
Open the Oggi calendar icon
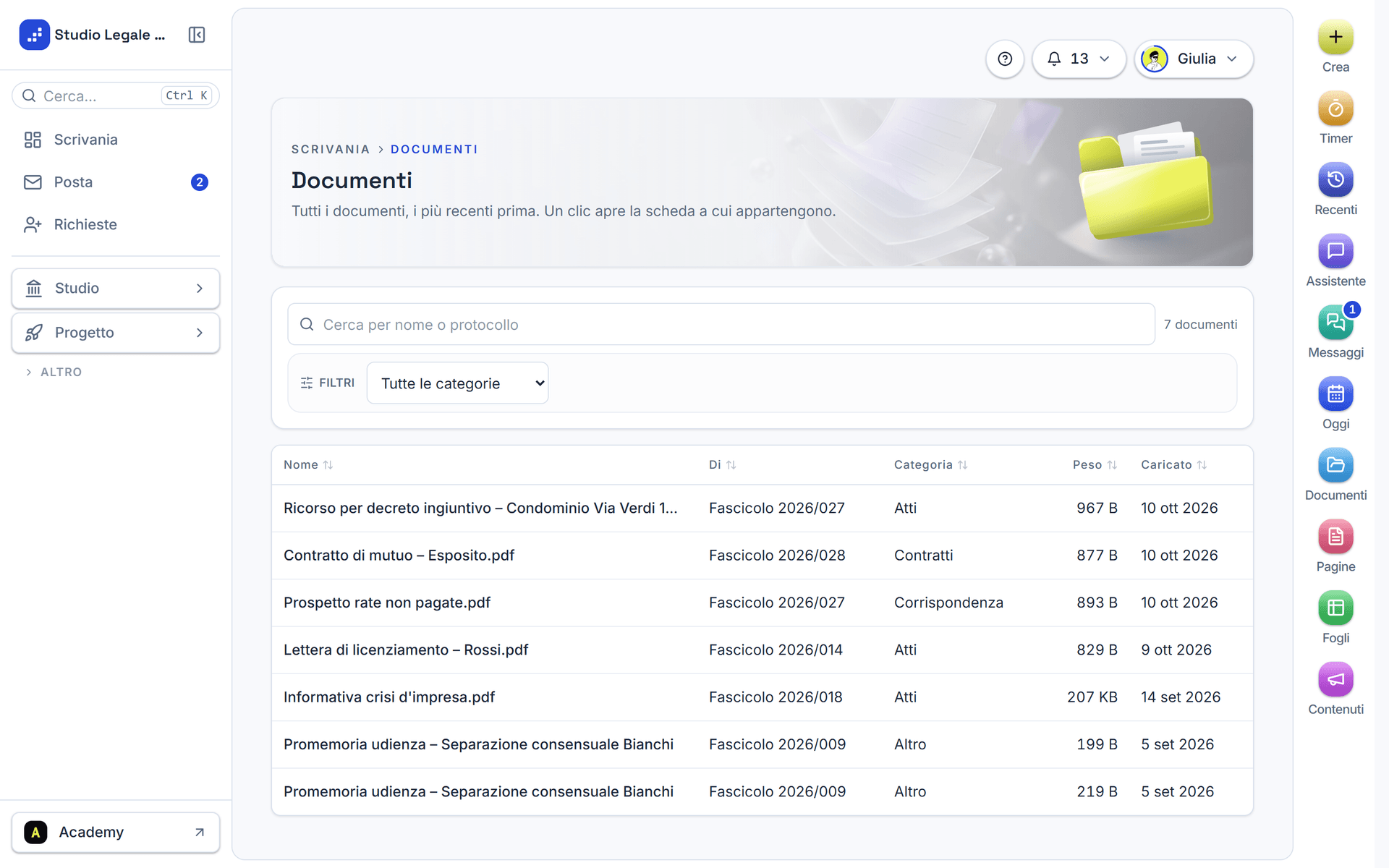click(x=1335, y=394)
